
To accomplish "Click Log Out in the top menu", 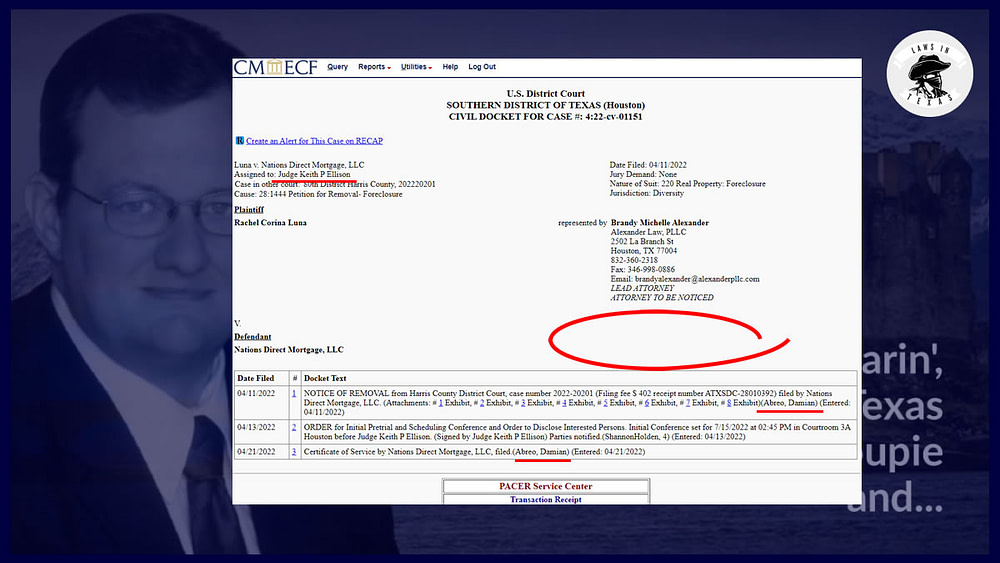I will 482,67.
